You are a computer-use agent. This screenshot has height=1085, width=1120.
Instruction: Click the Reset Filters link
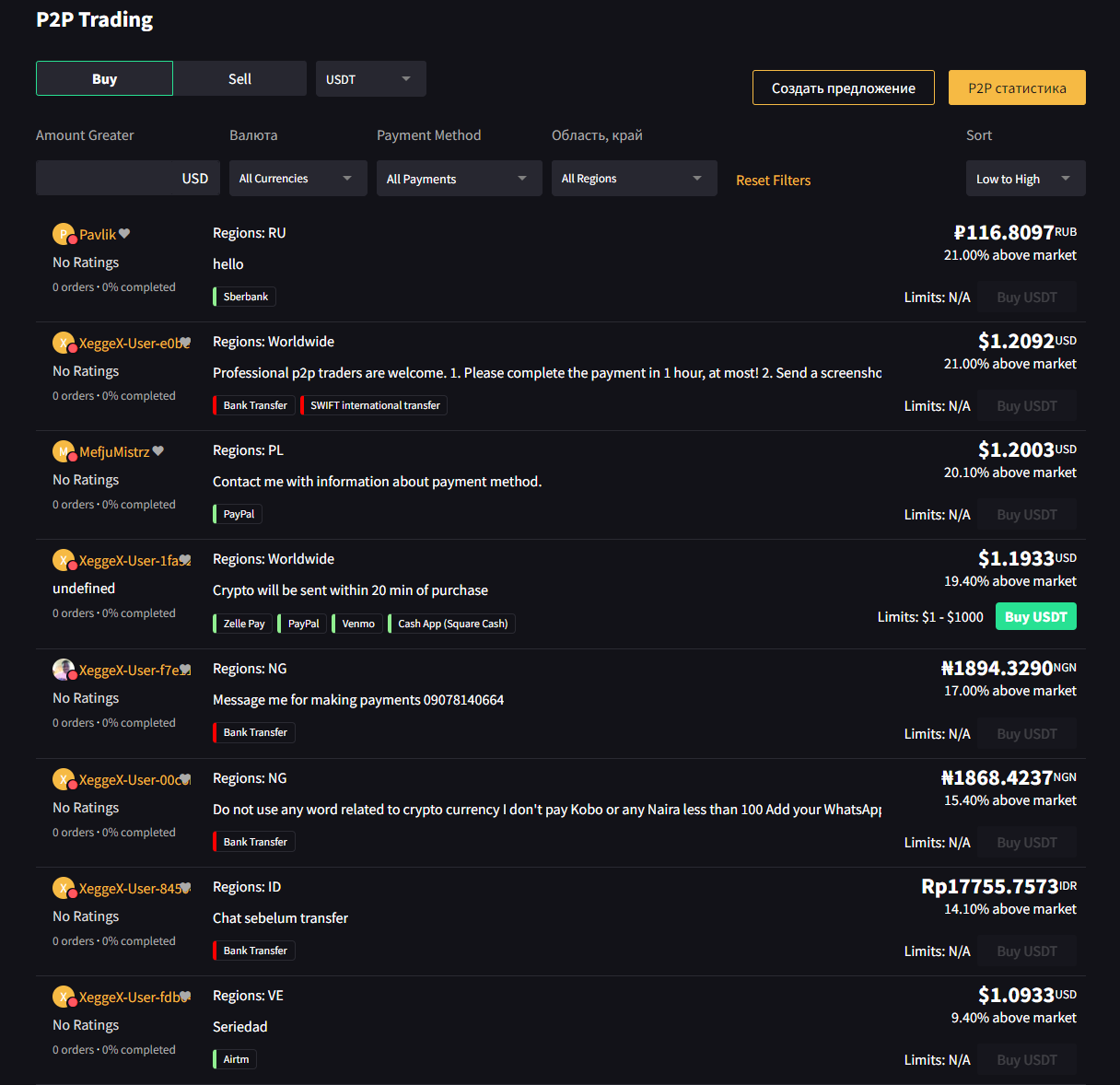[773, 181]
